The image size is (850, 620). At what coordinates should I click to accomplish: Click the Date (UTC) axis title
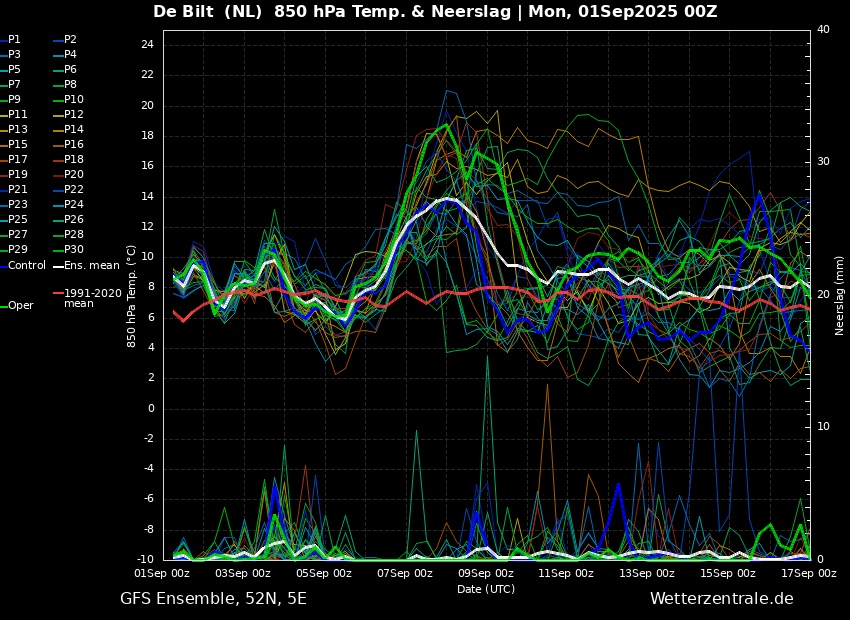[x=486, y=589]
